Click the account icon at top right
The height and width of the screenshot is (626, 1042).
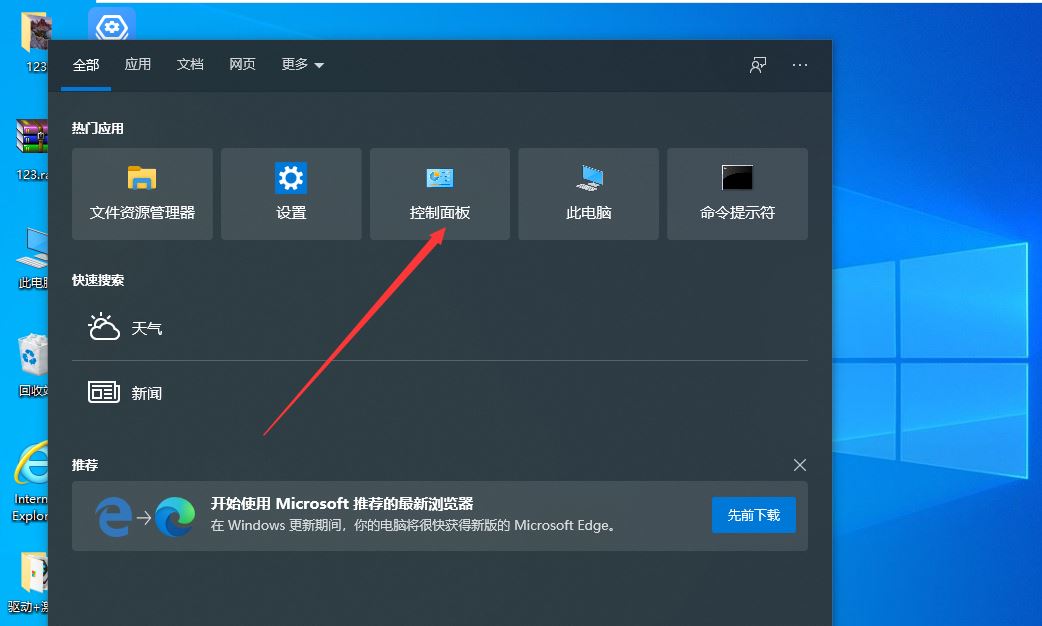(758, 64)
